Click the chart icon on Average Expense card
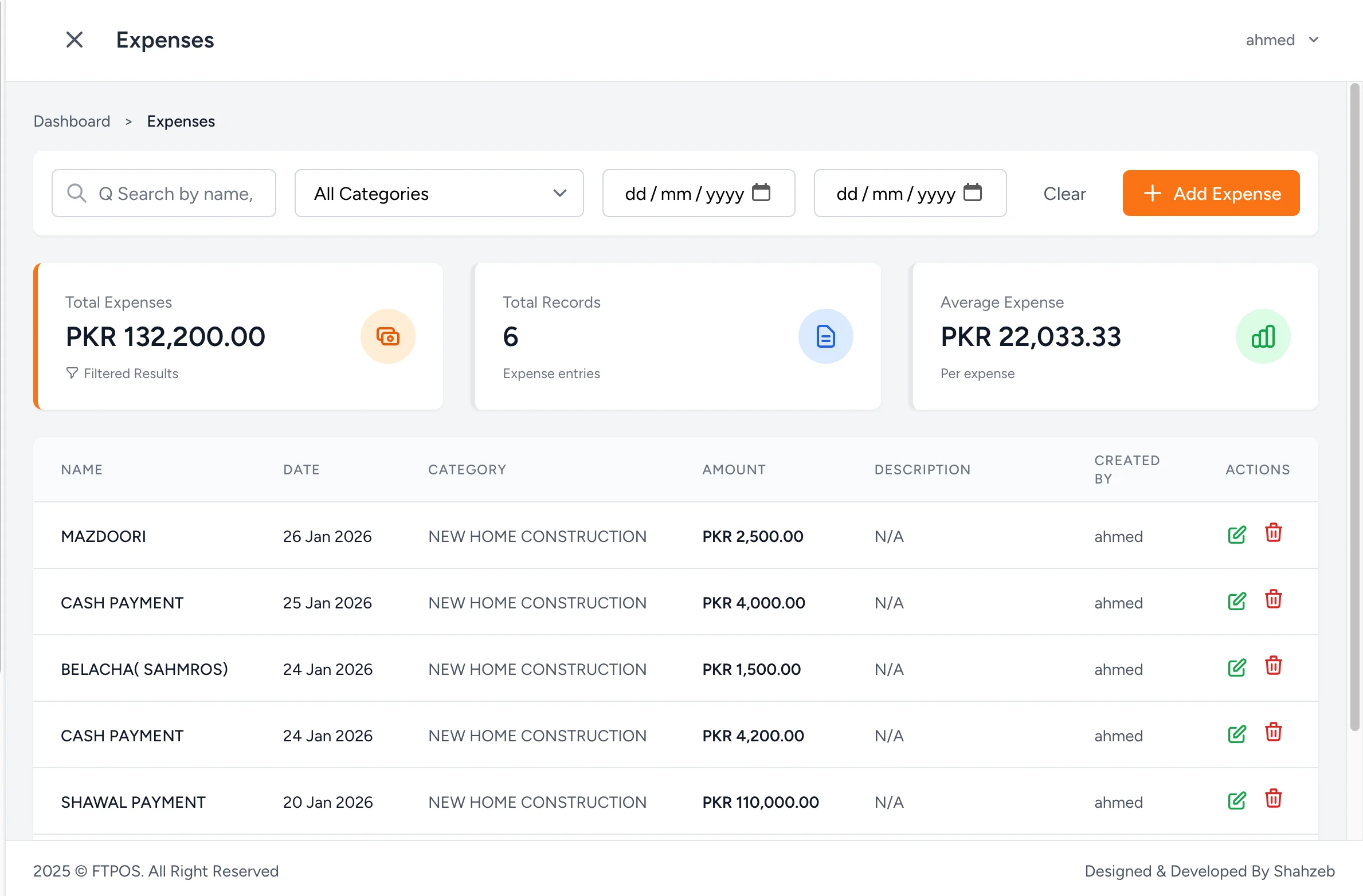The width and height of the screenshot is (1363, 896). click(1263, 336)
